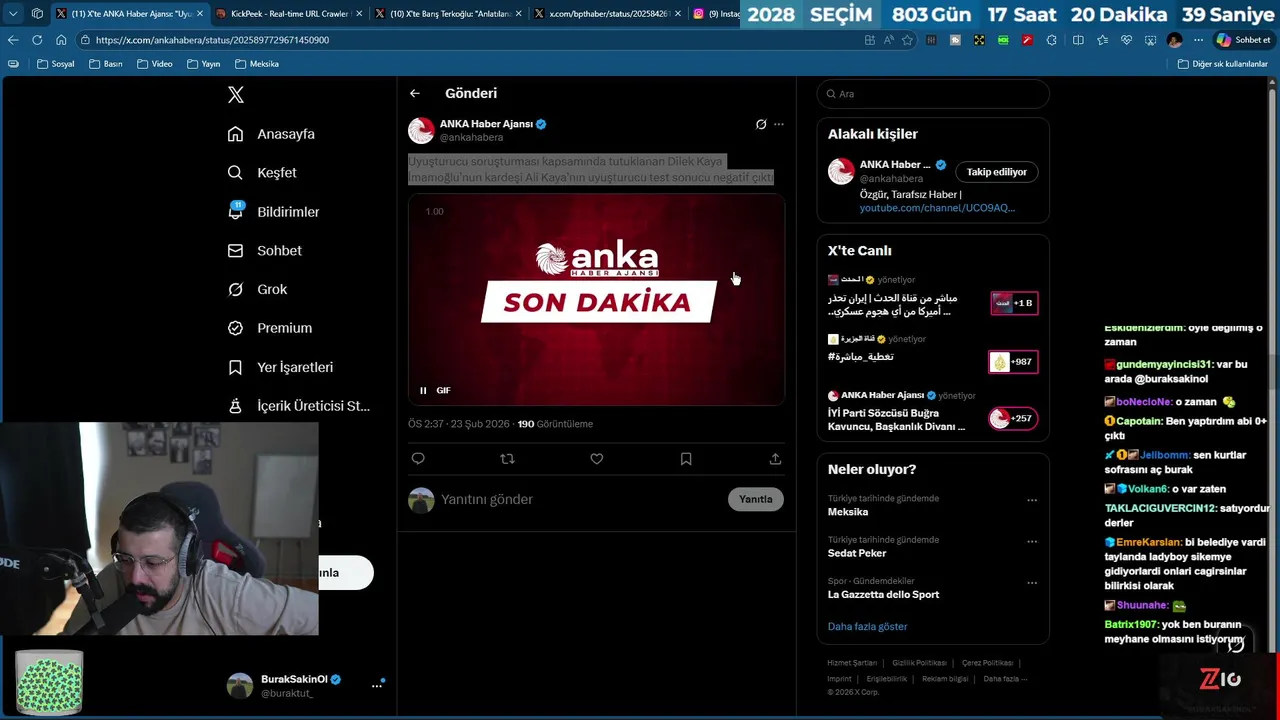Click Daha fazla göster link

click(x=867, y=627)
